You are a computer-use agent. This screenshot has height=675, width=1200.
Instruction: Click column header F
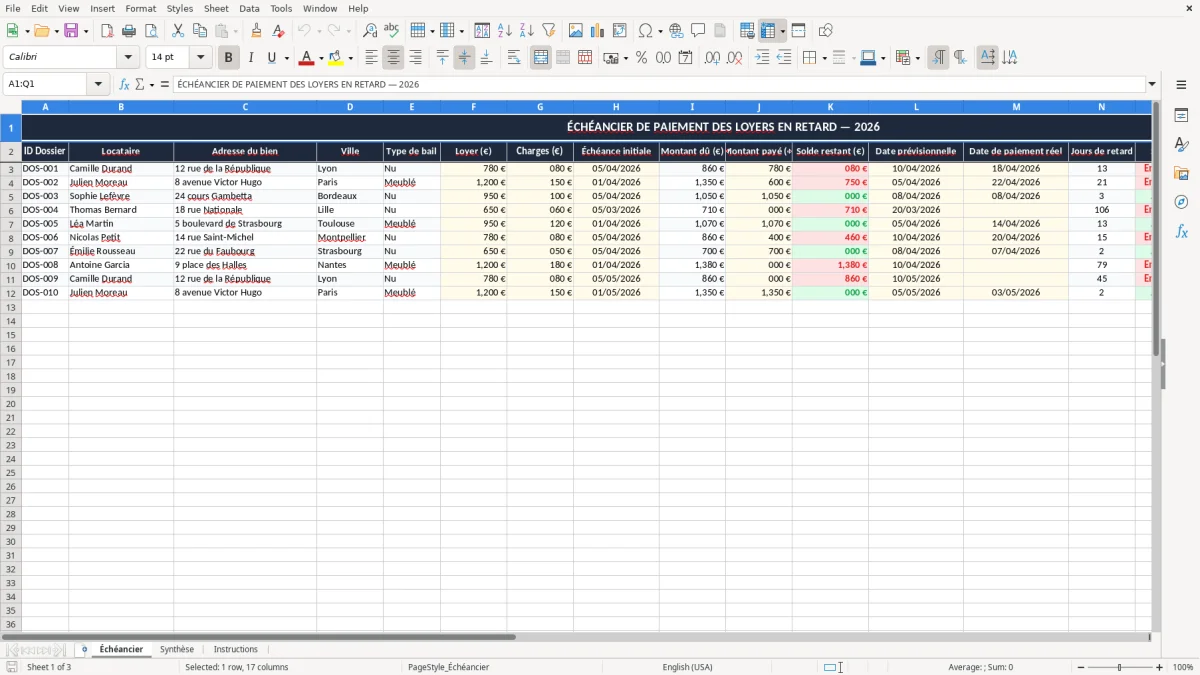coord(473,106)
